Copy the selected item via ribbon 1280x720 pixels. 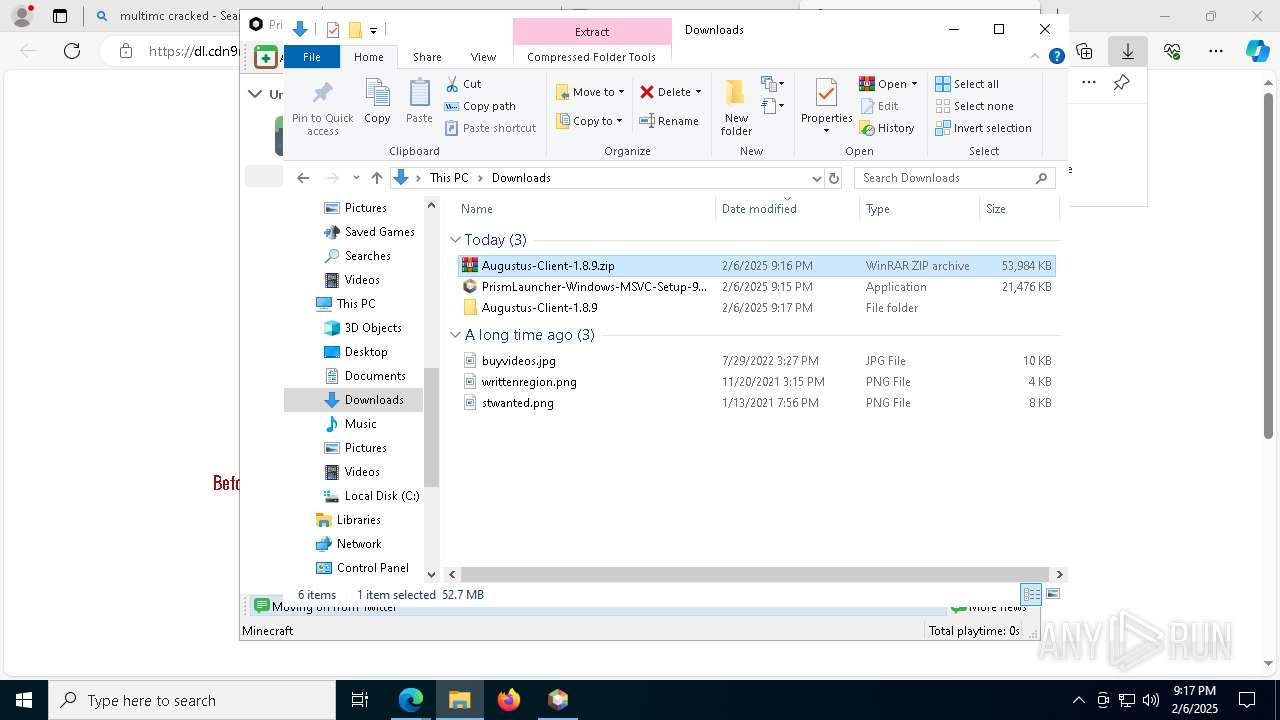click(x=377, y=102)
